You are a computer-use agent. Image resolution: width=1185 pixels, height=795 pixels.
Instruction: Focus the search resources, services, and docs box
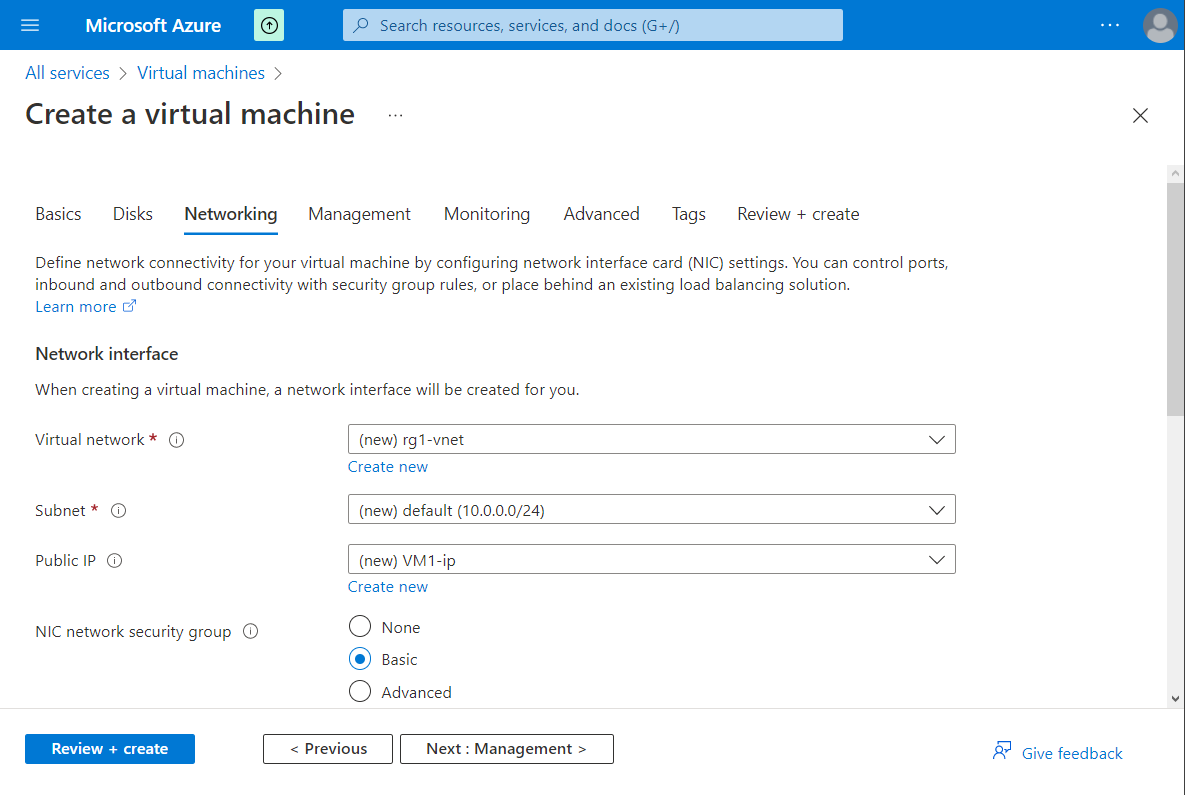(x=592, y=26)
